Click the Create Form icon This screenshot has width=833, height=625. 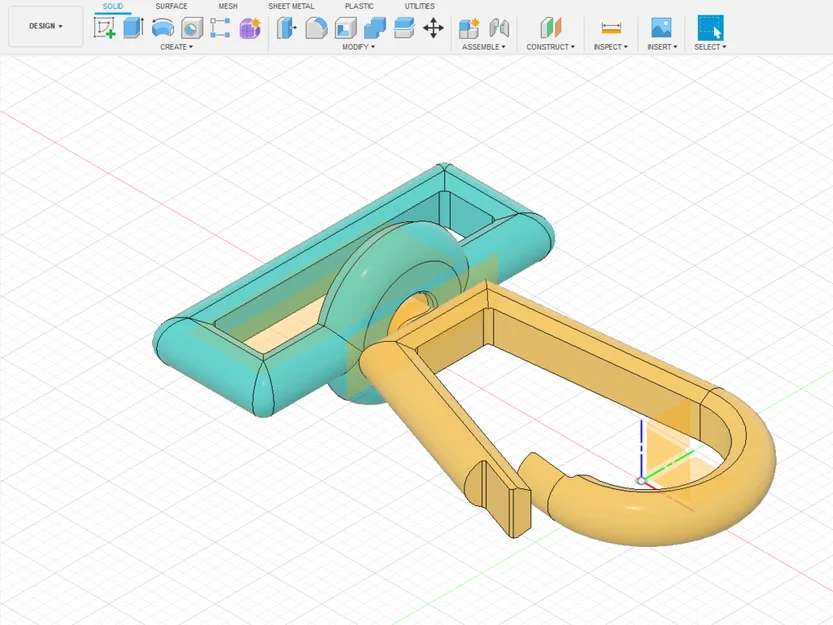tap(250, 28)
